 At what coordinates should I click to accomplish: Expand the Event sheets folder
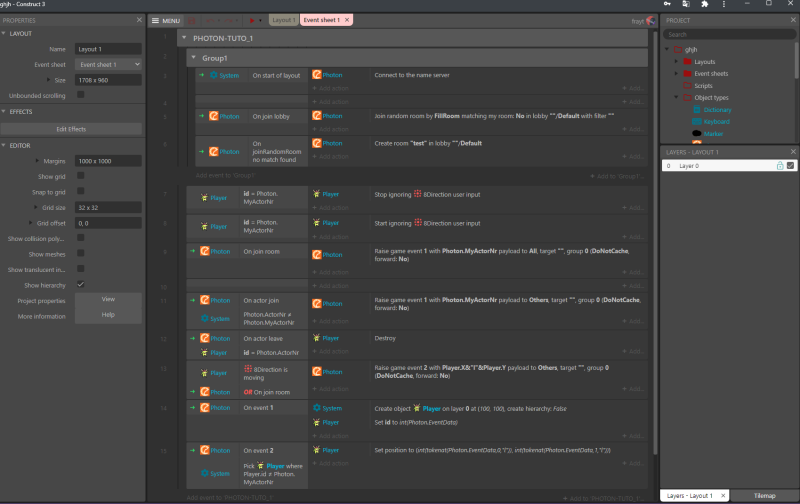(x=677, y=73)
